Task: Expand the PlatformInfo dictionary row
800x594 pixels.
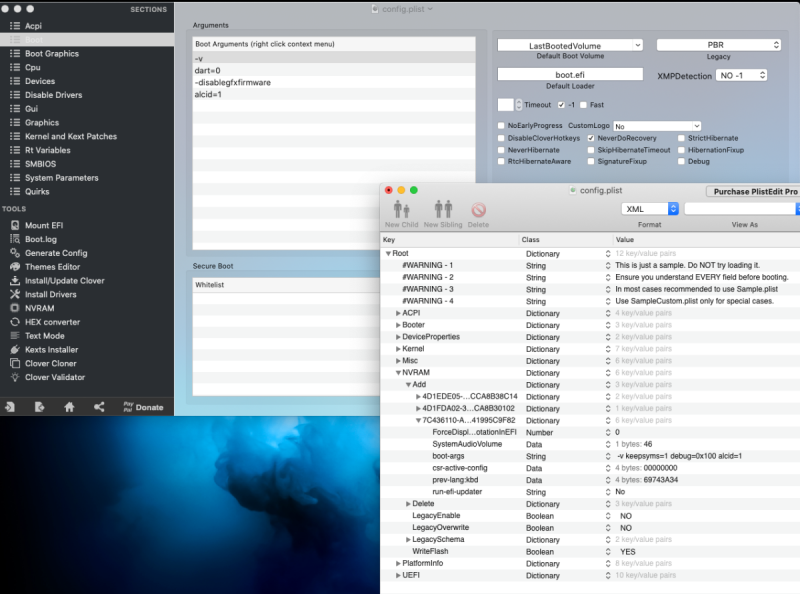Action: point(398,563)
